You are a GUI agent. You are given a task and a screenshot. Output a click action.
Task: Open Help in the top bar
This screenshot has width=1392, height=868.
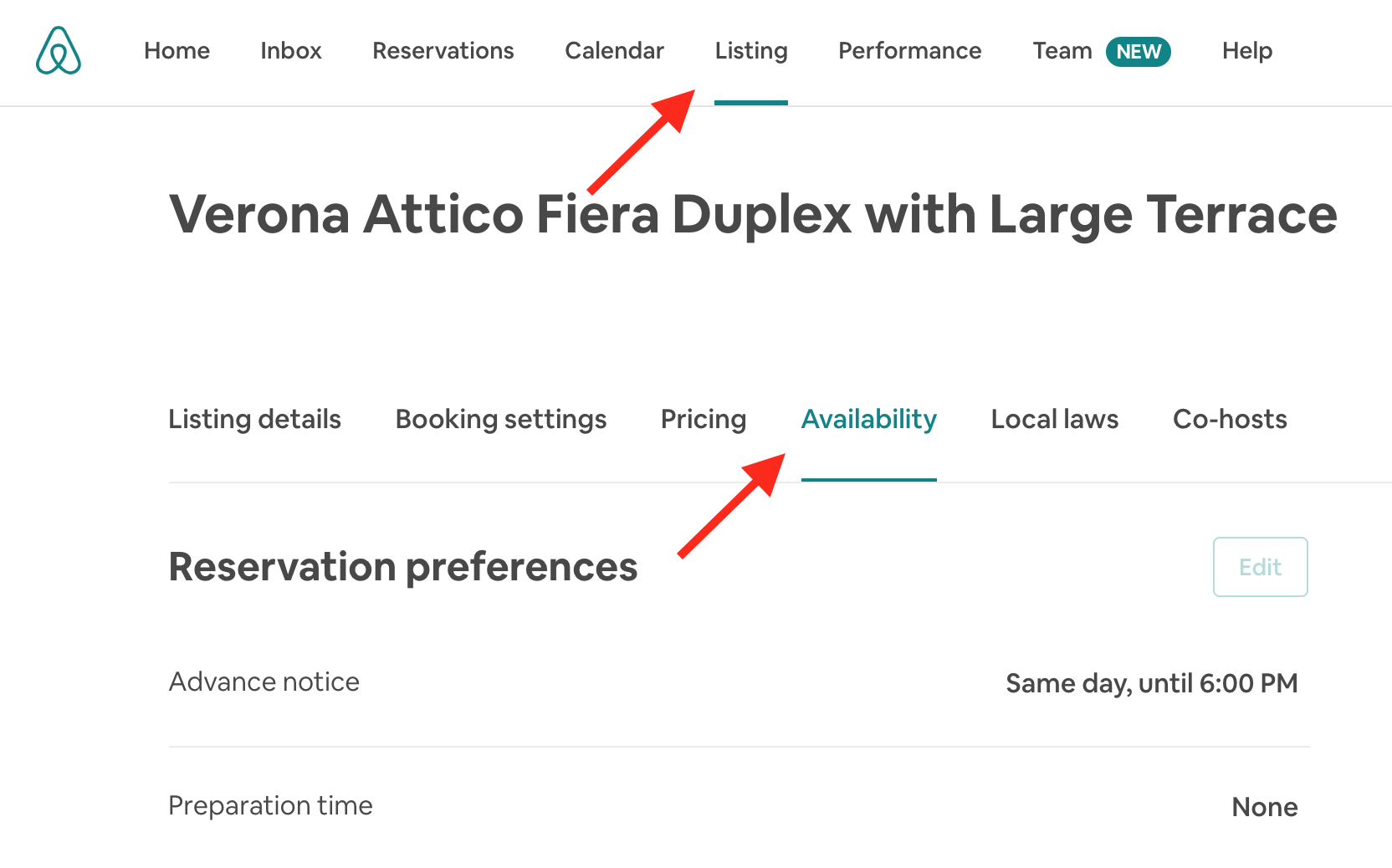click(x=1246, y=51)
